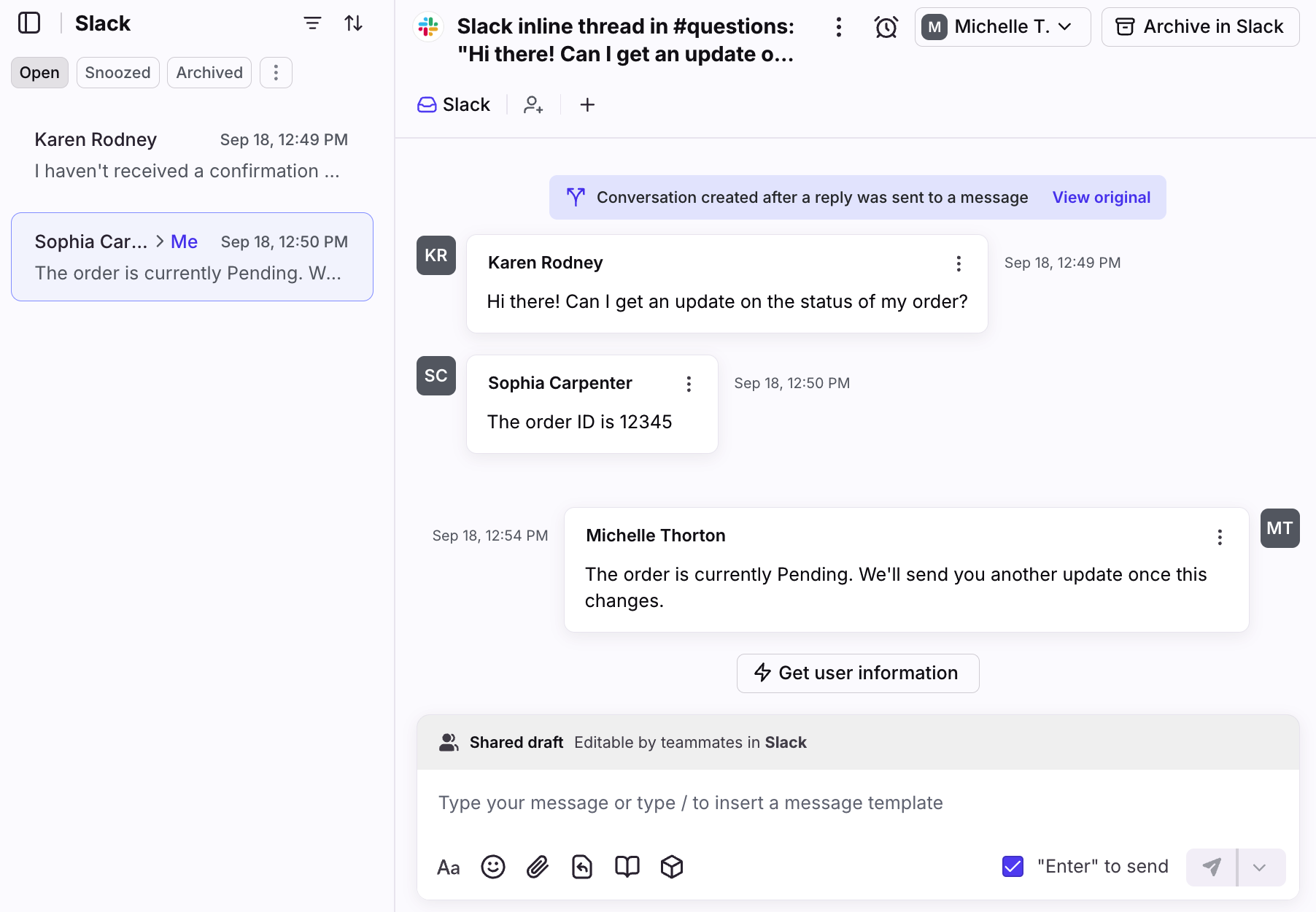1316x912 pixels.
Task: Click into the message input field
Action: click(x=857, y=803)
